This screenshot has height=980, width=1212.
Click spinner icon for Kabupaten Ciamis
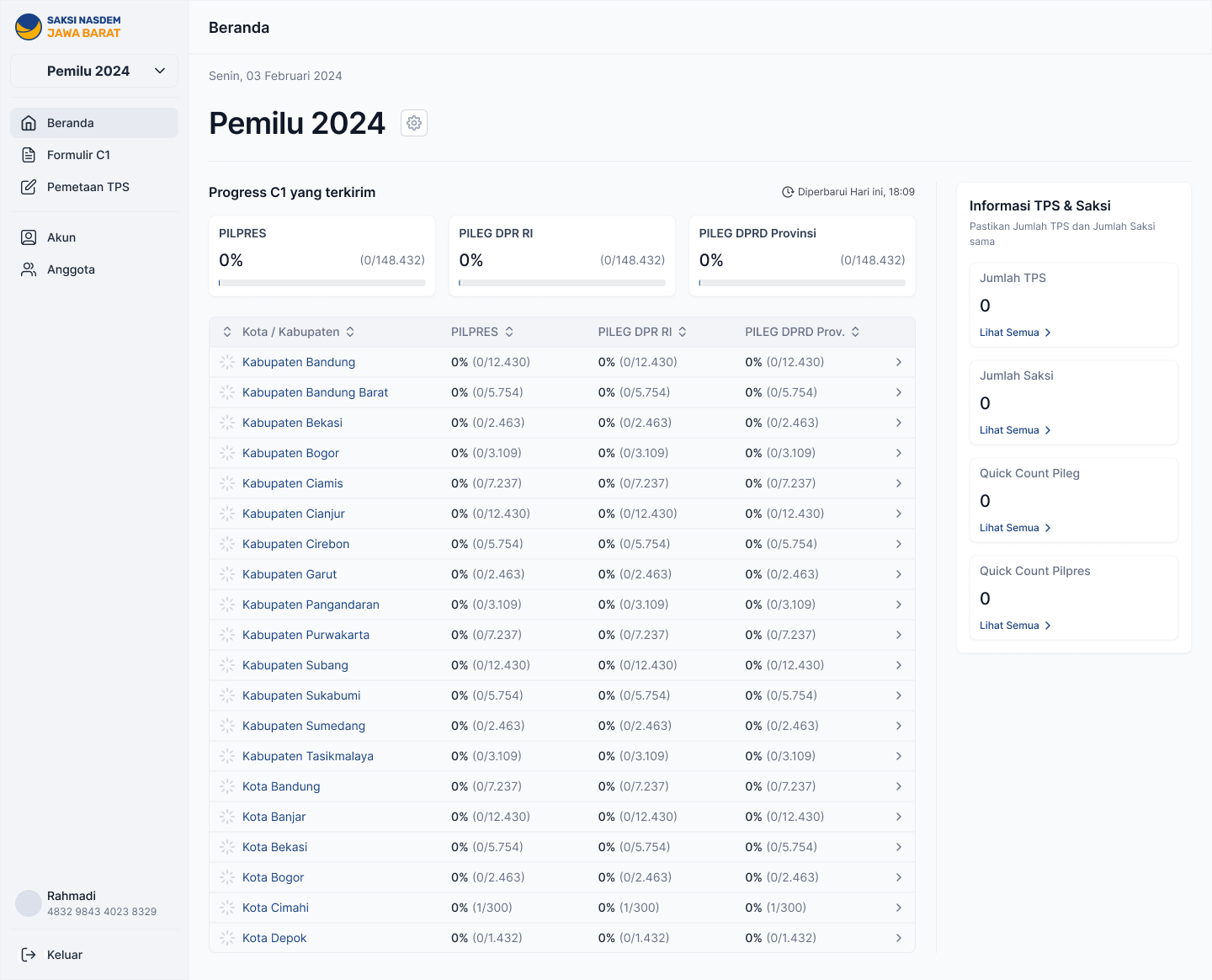[227, 483]
